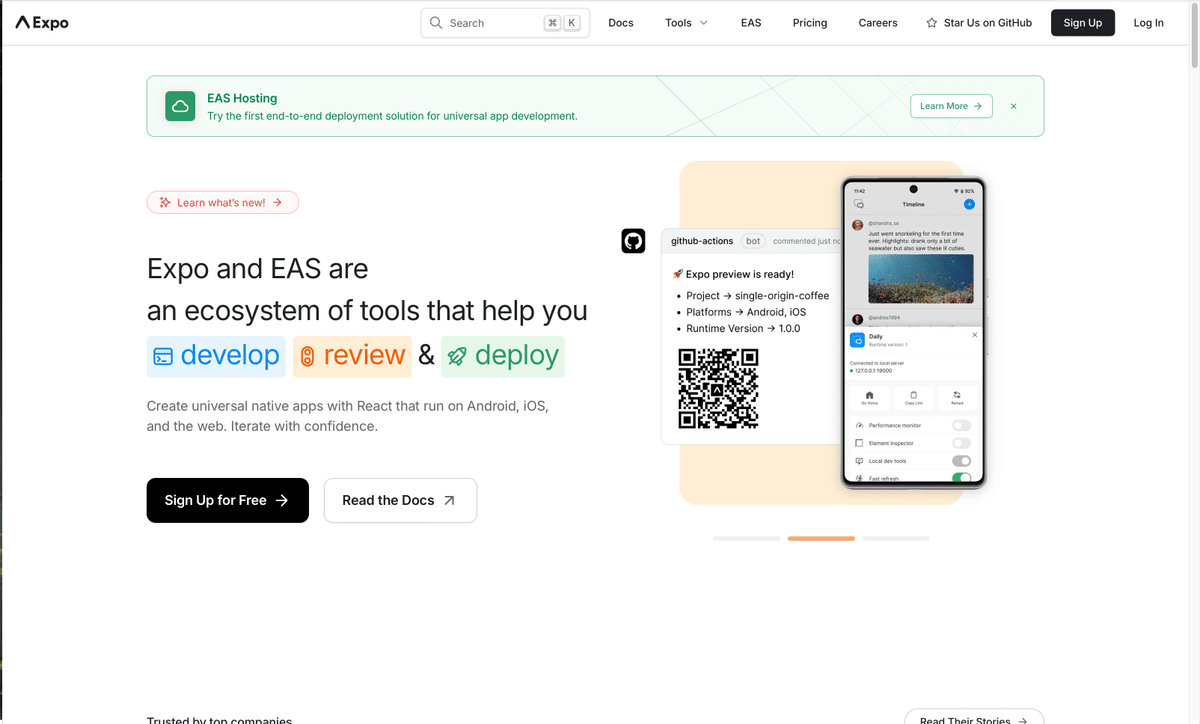
Task: Click the black Sign Up button in header
Action: [1082, 23]
